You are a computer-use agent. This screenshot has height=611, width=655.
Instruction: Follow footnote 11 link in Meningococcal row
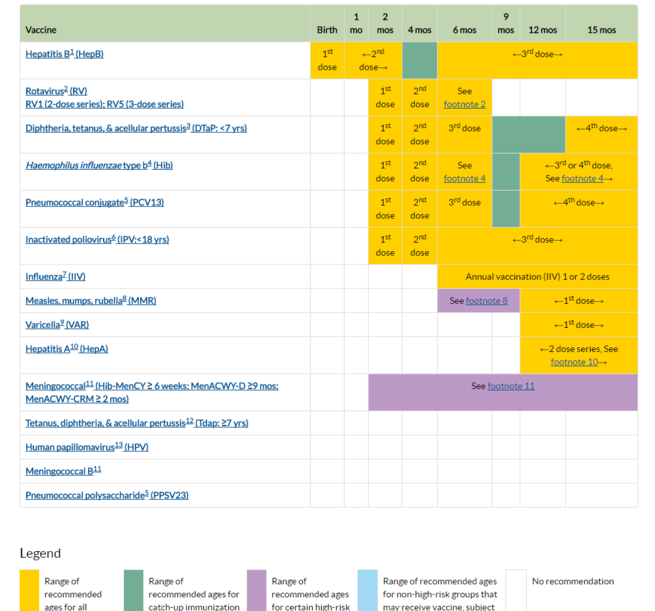[511, 386]
